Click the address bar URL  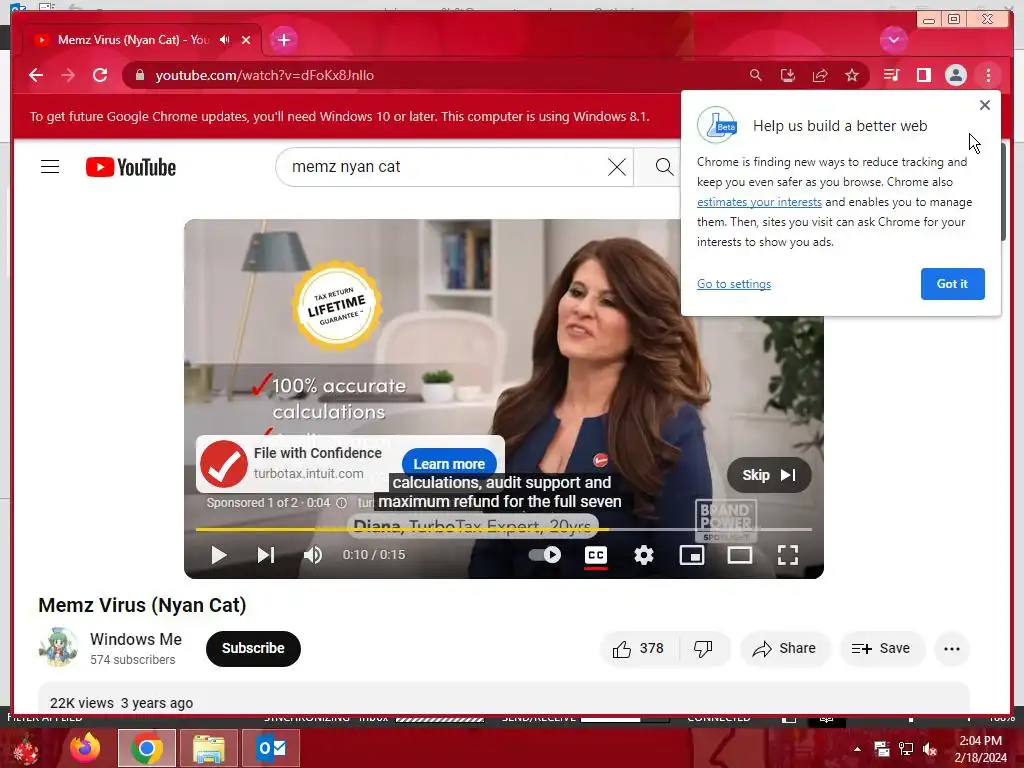click(x=264, y=75)
